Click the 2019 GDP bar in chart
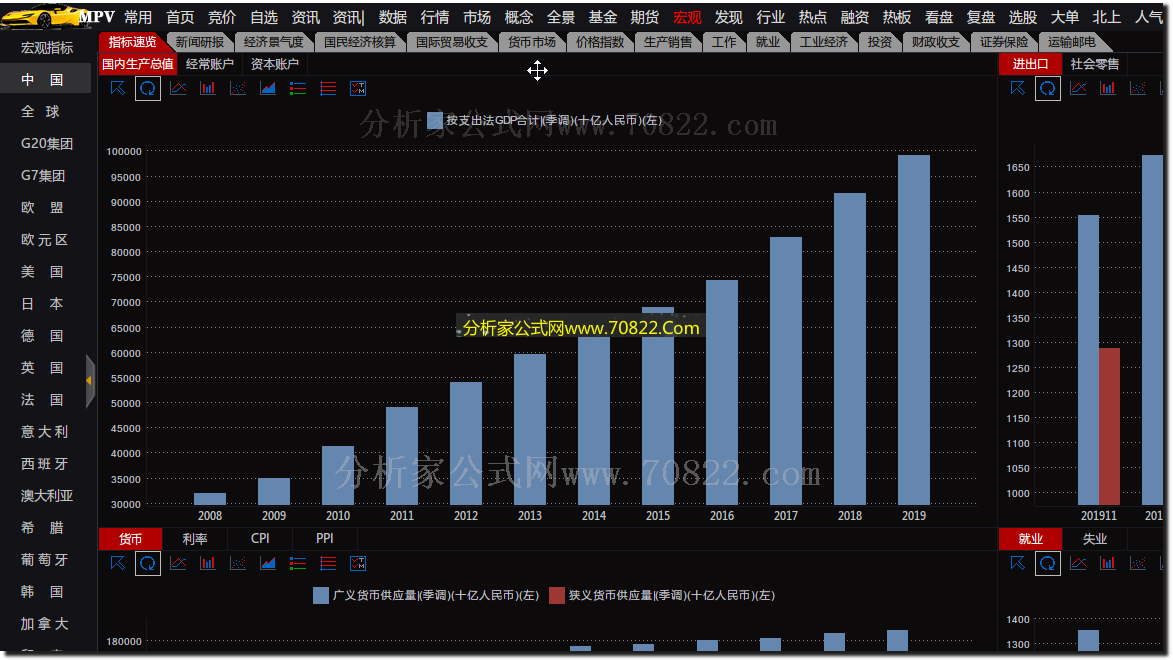The width and height of the screenshot is (1173, 660). pyautogui.click(x=913, y=330)
